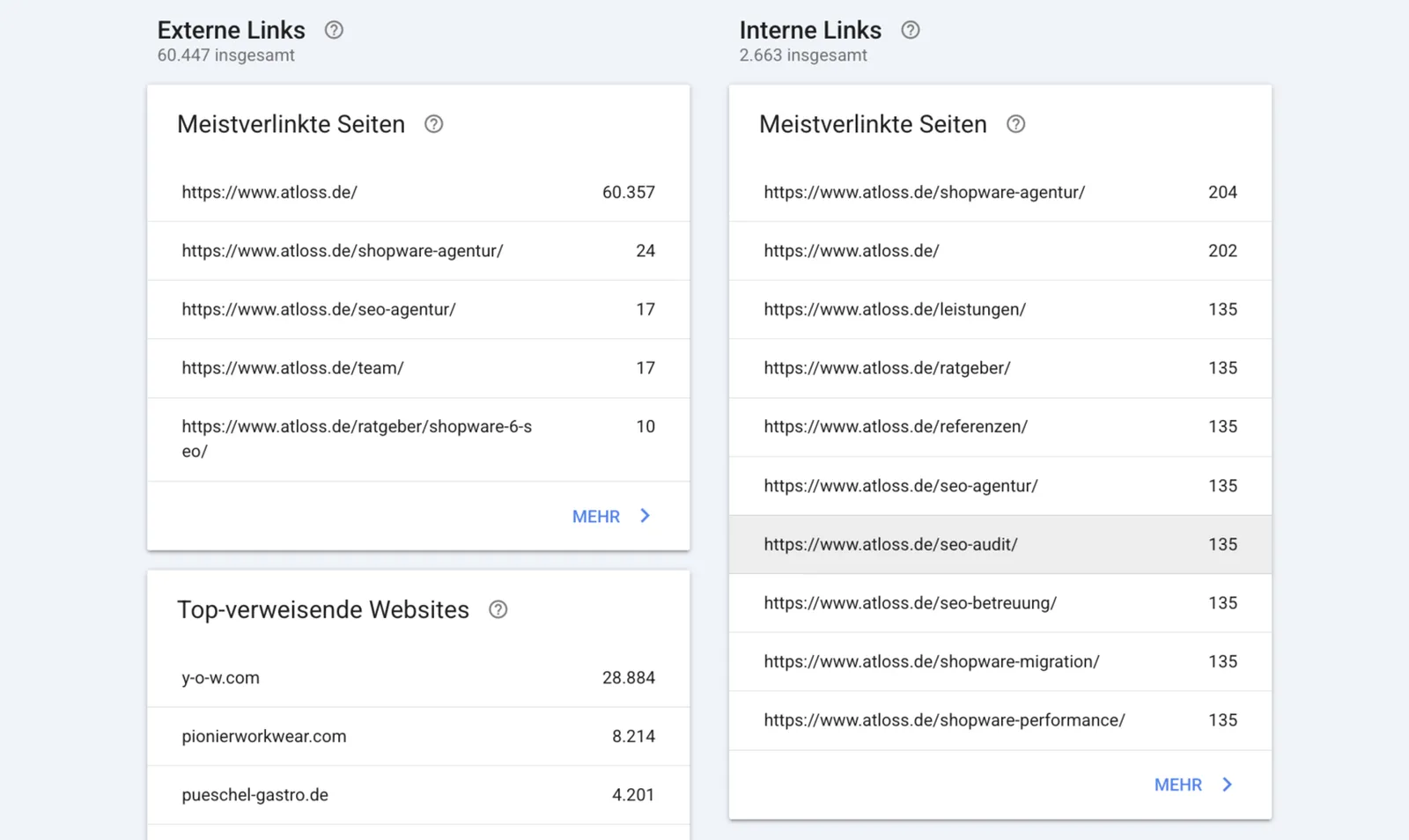Expand chevron arrow next to internal MEHR
The width and height of the screenshot is (1409, 840).
1228,784
